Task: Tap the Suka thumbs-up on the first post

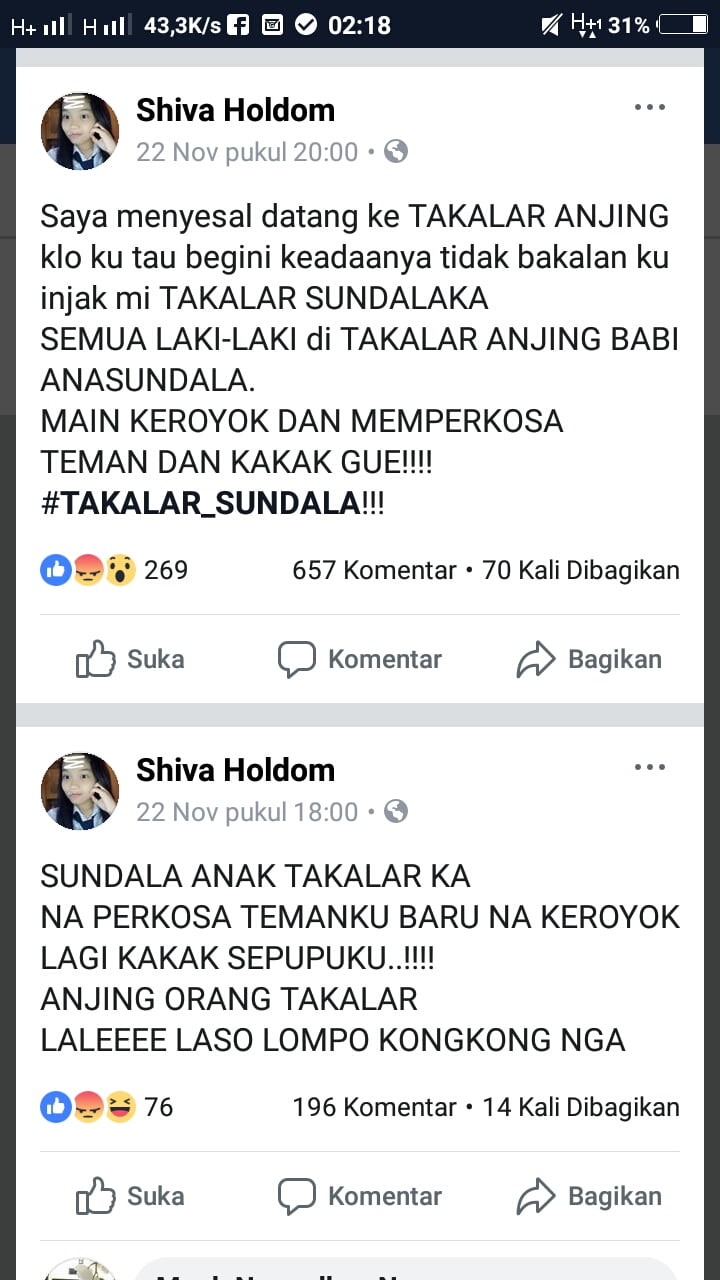Action: (x=96, y=659)
